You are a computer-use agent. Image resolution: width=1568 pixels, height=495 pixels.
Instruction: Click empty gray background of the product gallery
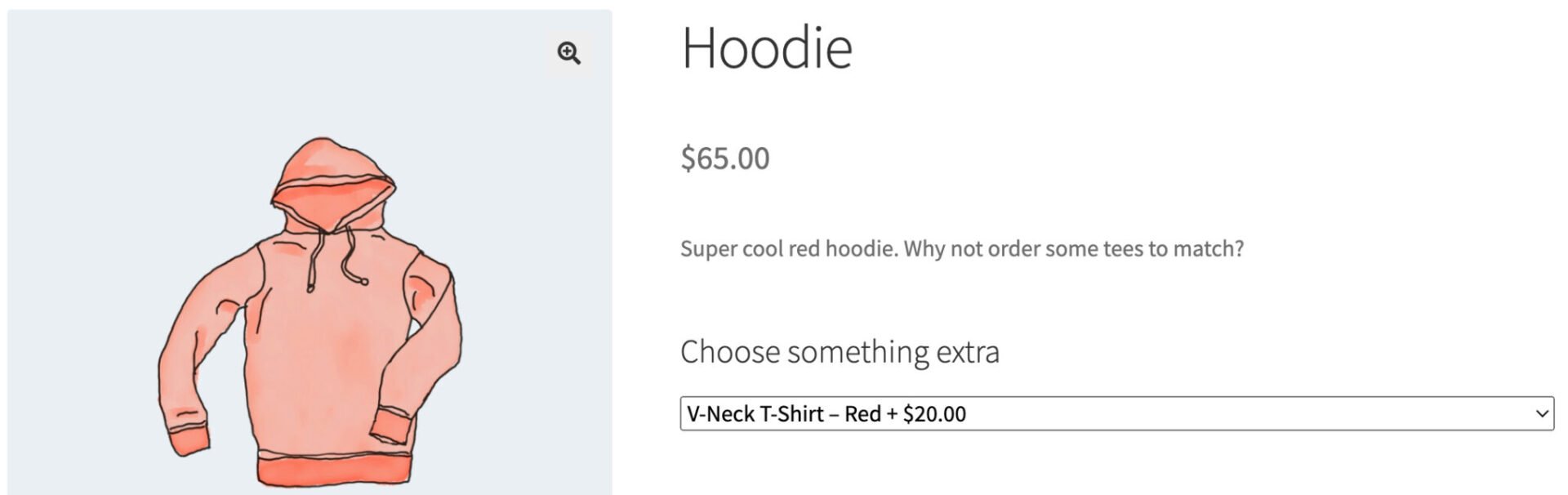(x=98, y=123)
